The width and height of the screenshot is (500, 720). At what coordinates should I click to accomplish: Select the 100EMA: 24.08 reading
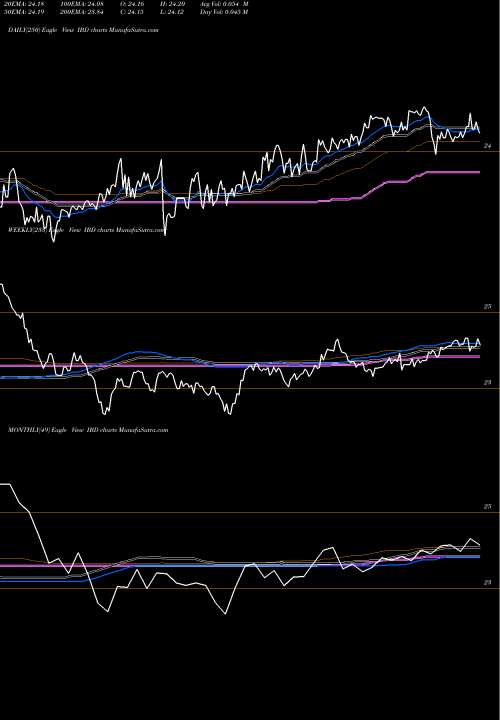(x=82, y=4)
